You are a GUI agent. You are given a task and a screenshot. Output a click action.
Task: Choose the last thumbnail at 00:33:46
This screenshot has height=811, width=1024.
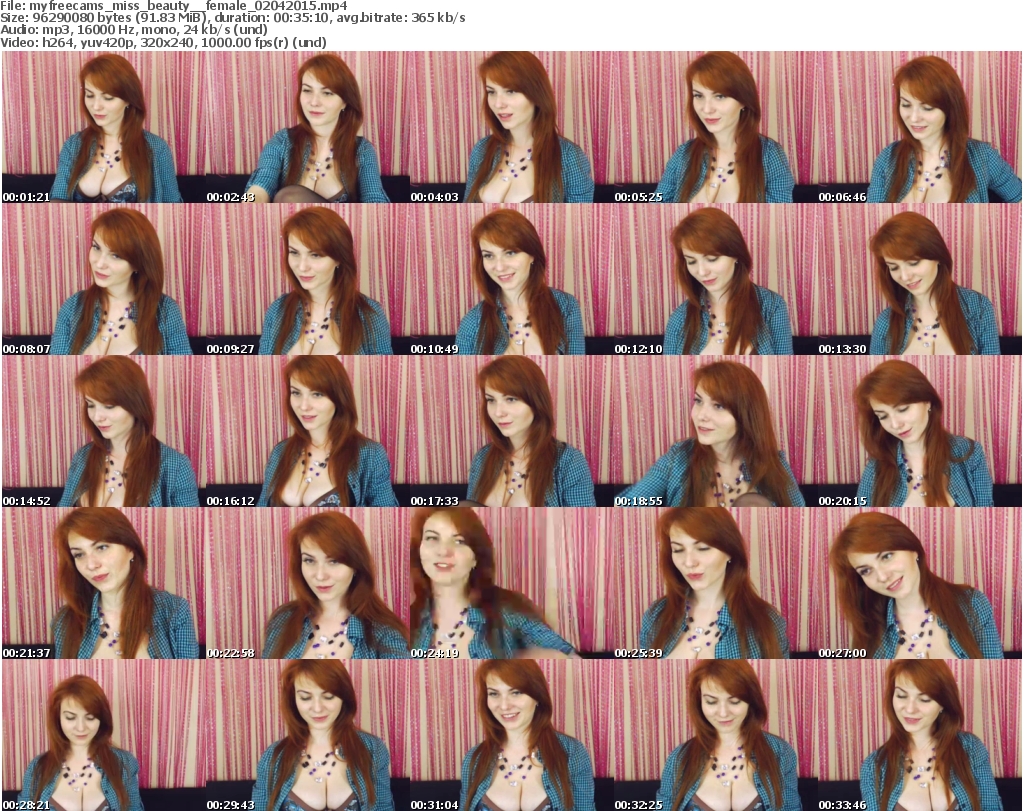pyautogui.click(x=920, y=735)
